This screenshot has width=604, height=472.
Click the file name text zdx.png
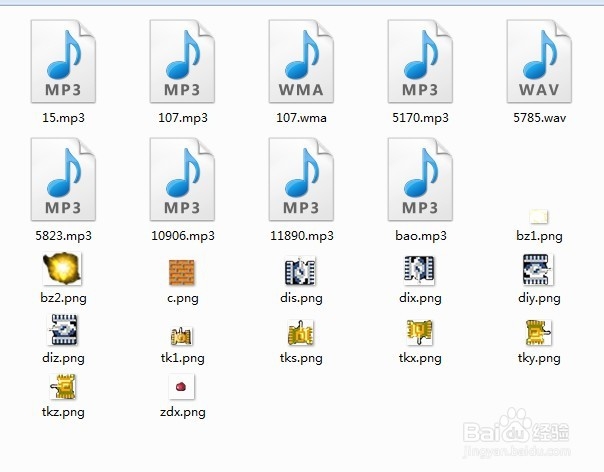tap(183, 412)
